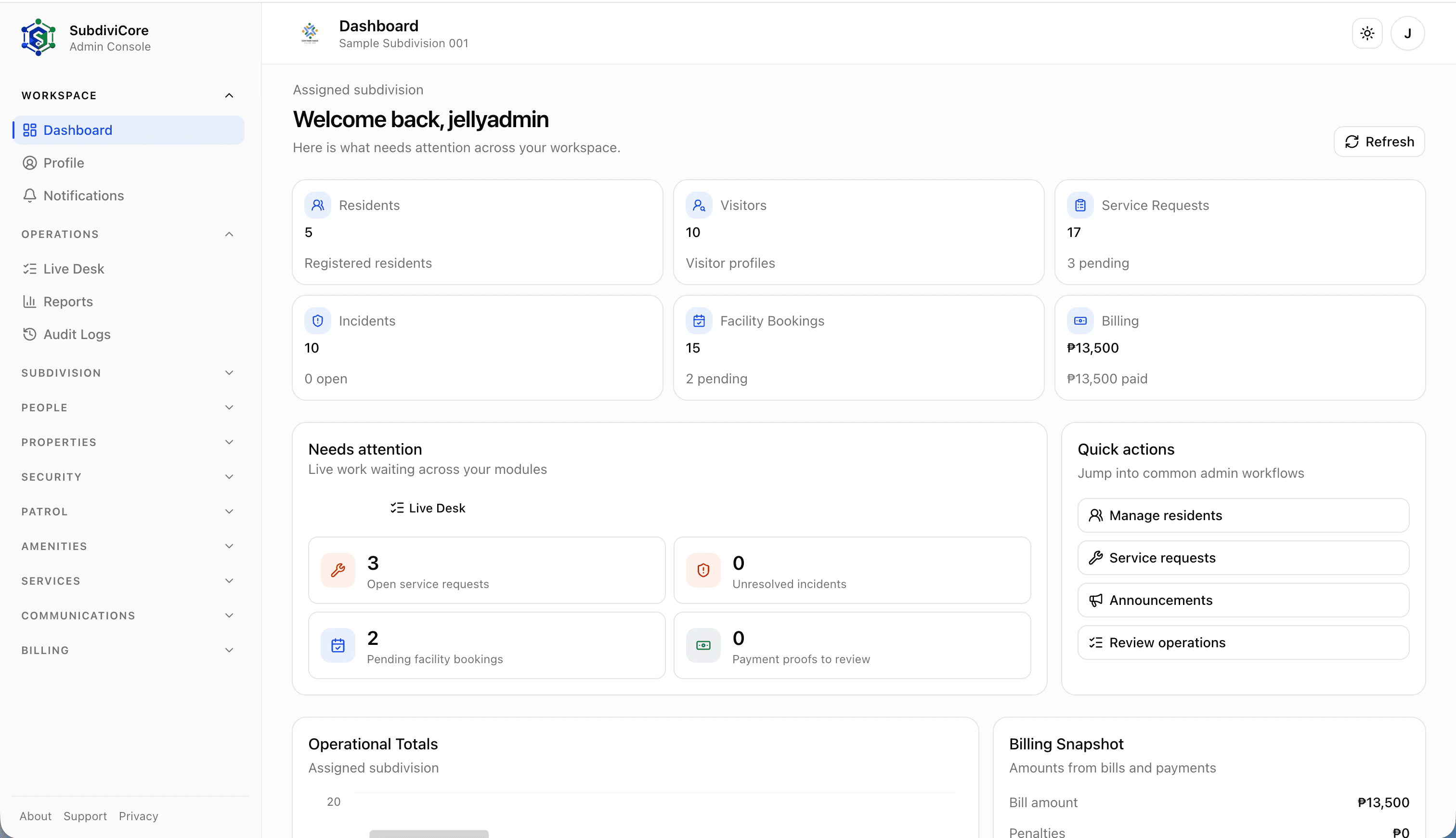Open the '0 Payment proofs to review' tile
The image size is (1456, 838).
pyautogui.click(x=852, y=645)
